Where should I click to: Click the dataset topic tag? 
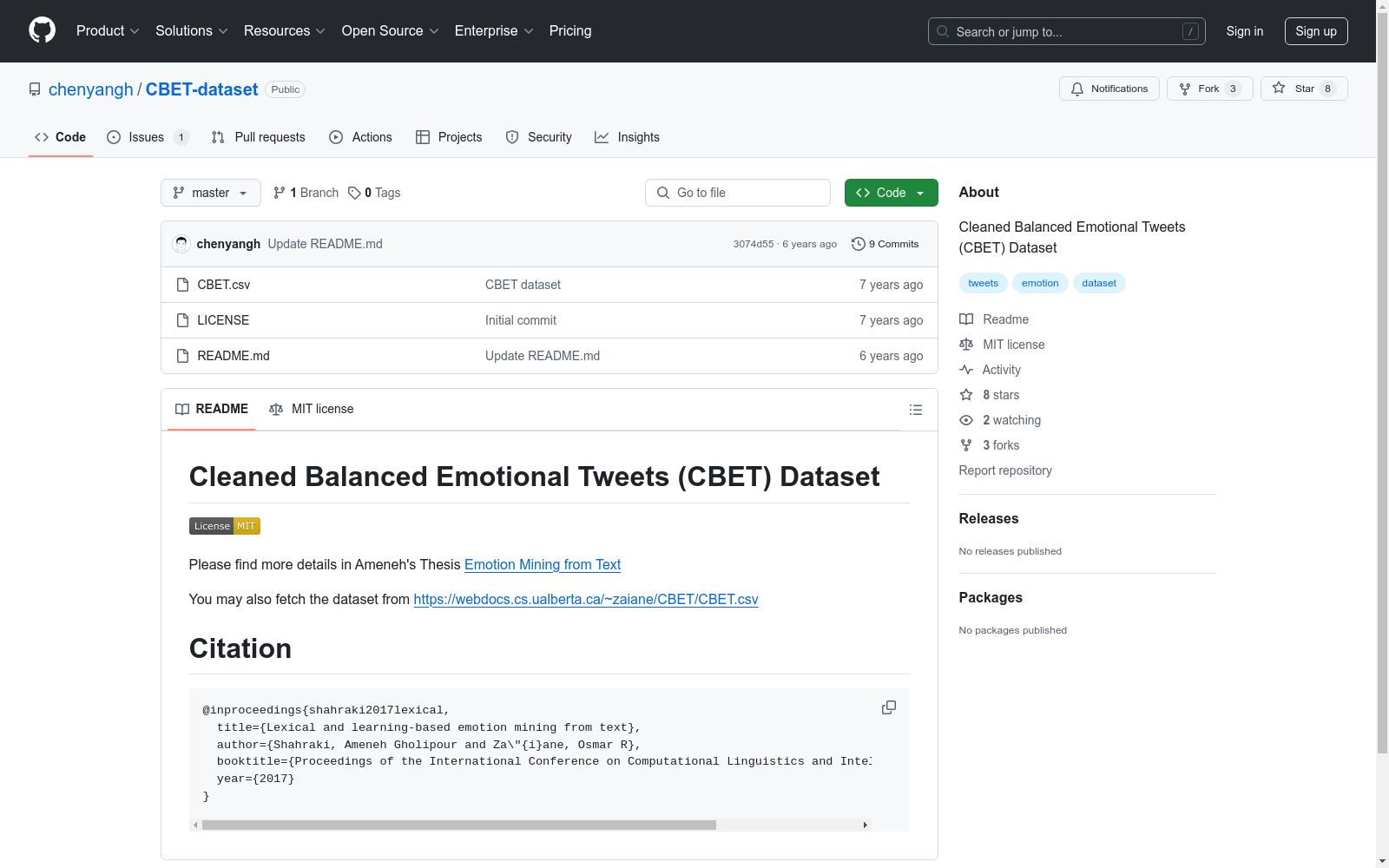(x=1099, y=283)
